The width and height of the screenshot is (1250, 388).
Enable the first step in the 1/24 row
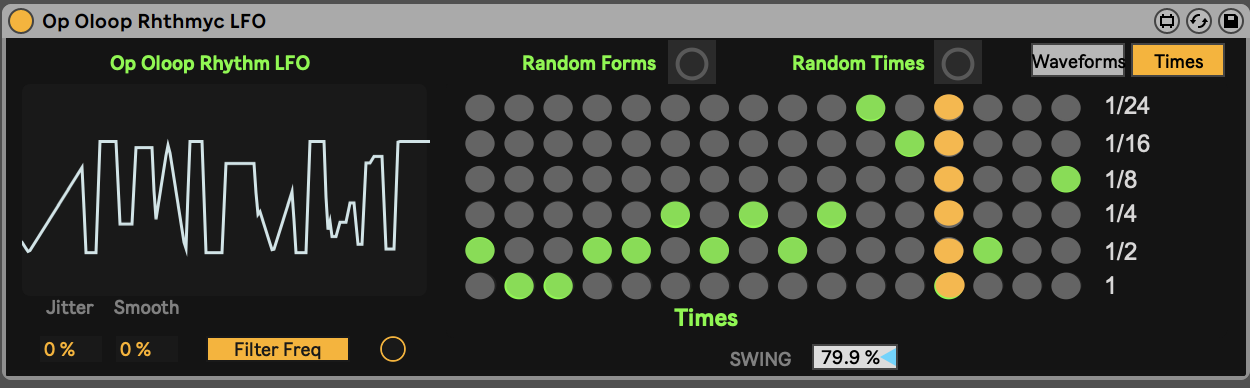(x=480, y=108)
